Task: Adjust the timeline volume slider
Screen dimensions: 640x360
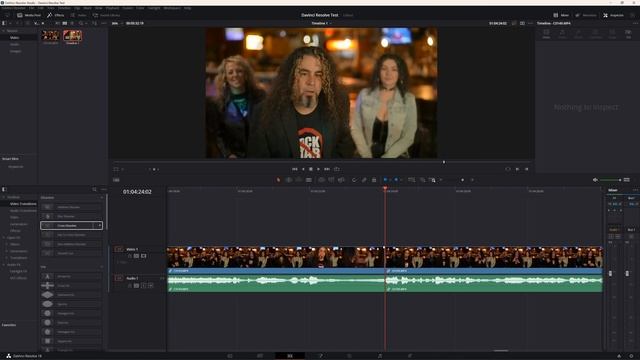Action: pyautogui.click(x=611, y=180)
